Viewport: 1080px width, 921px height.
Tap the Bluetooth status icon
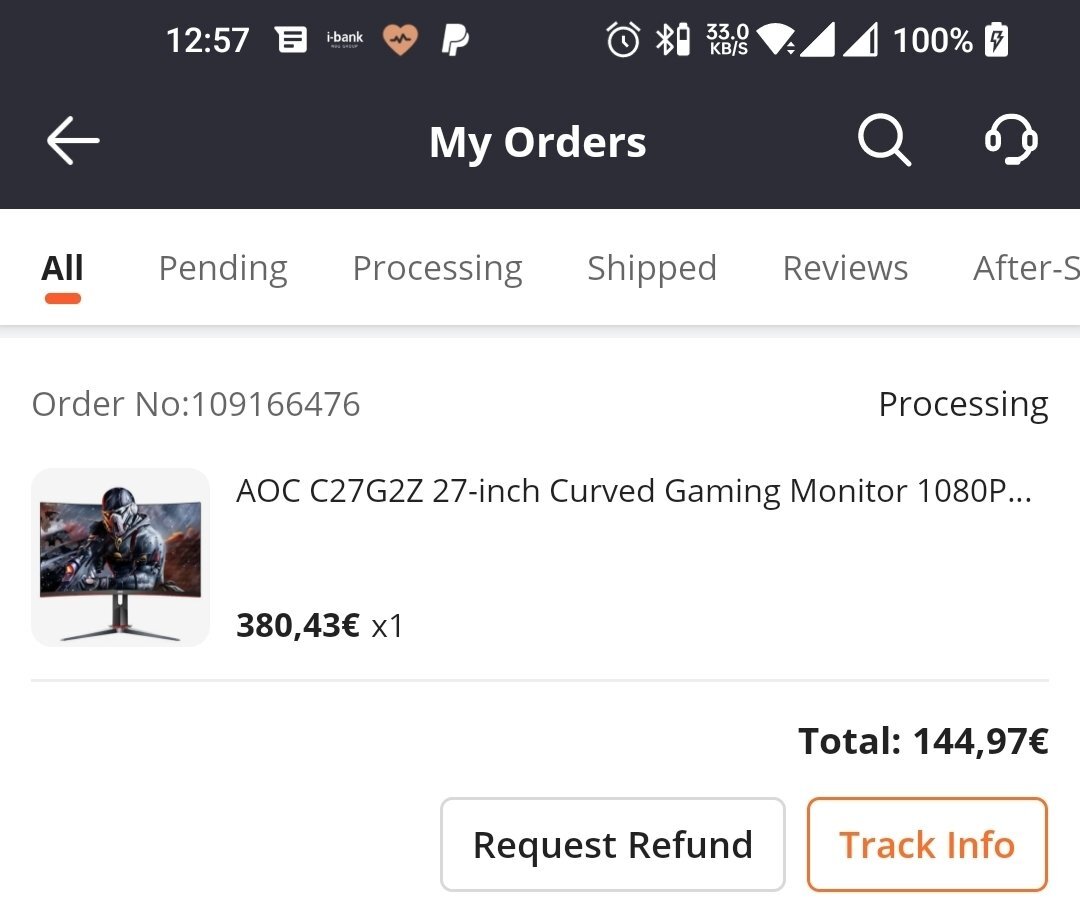tap(671, 41)
